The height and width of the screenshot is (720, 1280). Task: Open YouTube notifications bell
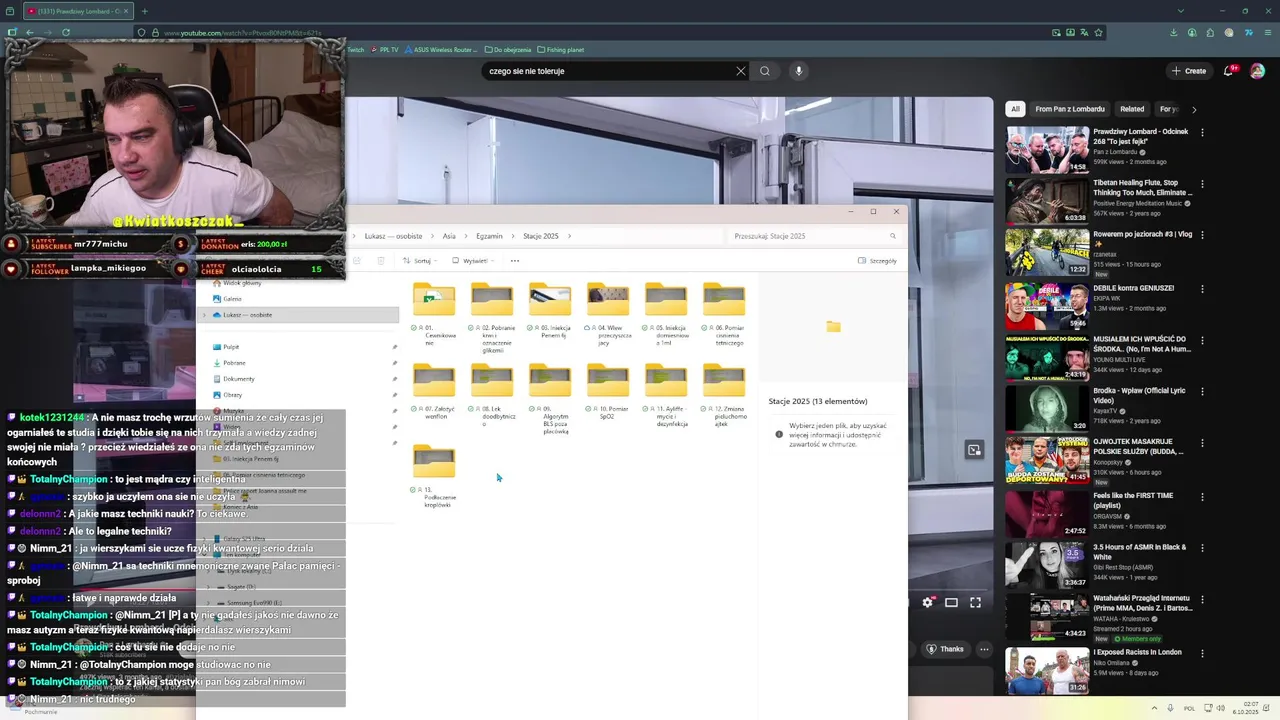tap(1229, 71)
